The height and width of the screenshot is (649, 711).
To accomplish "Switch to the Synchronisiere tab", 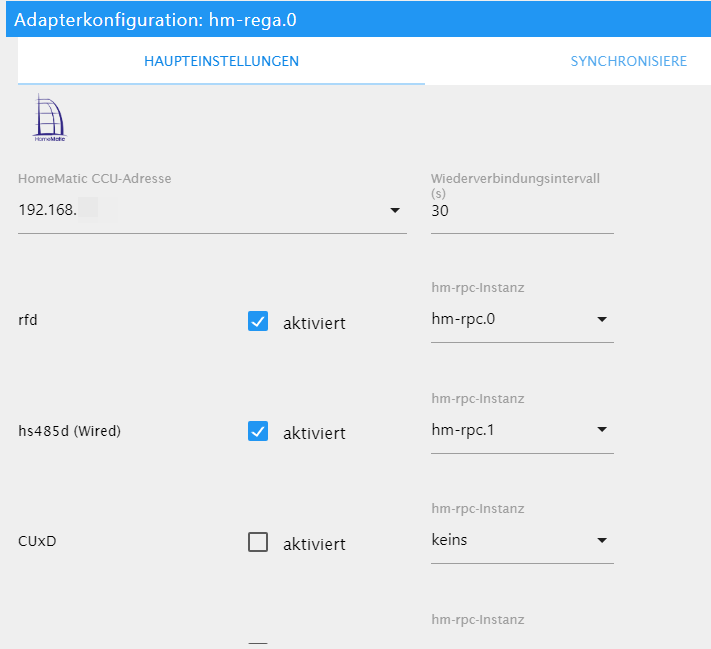I will (628, 61).
